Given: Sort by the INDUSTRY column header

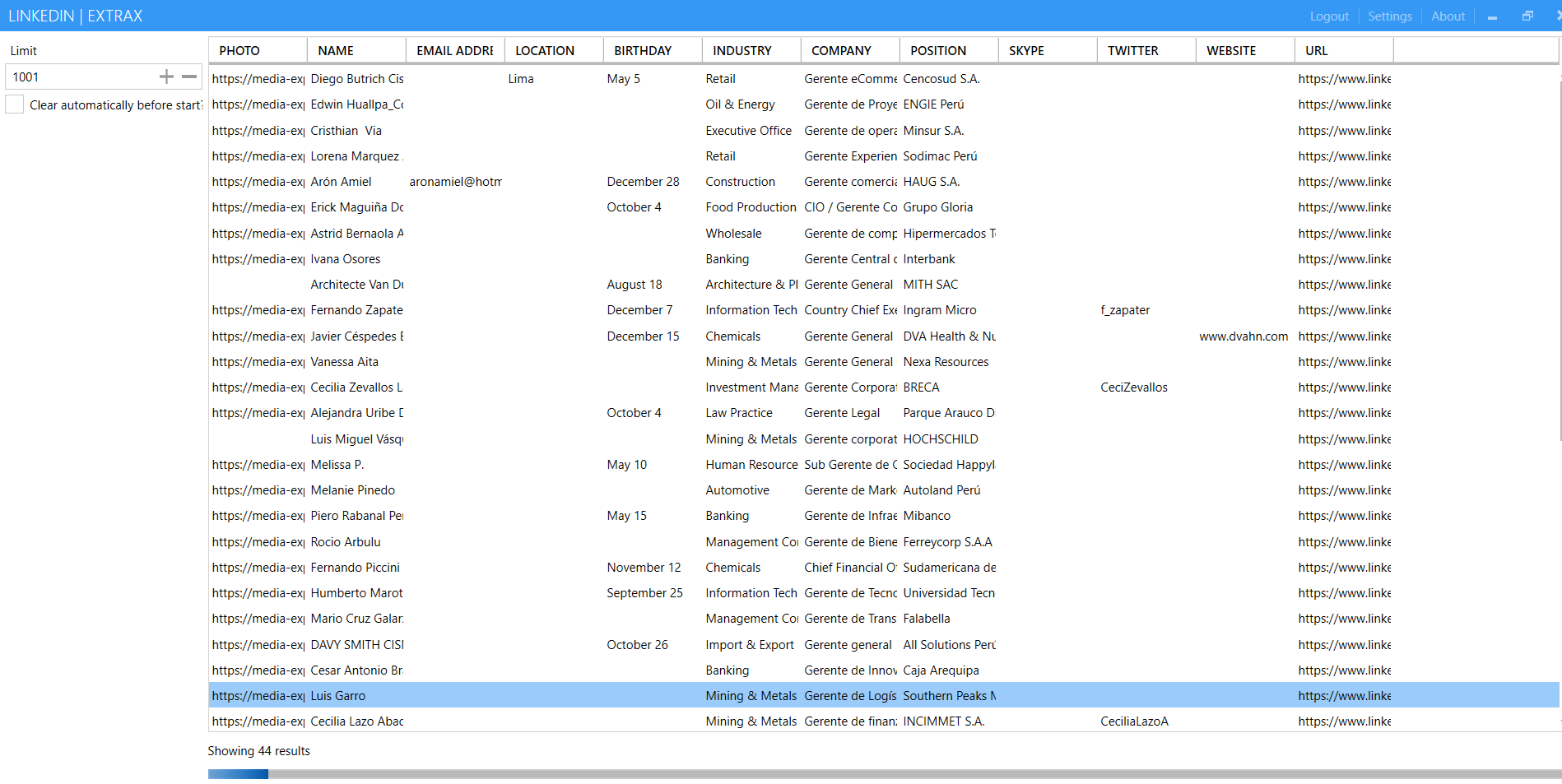Looking at the screenshot, I should [751, 50].
